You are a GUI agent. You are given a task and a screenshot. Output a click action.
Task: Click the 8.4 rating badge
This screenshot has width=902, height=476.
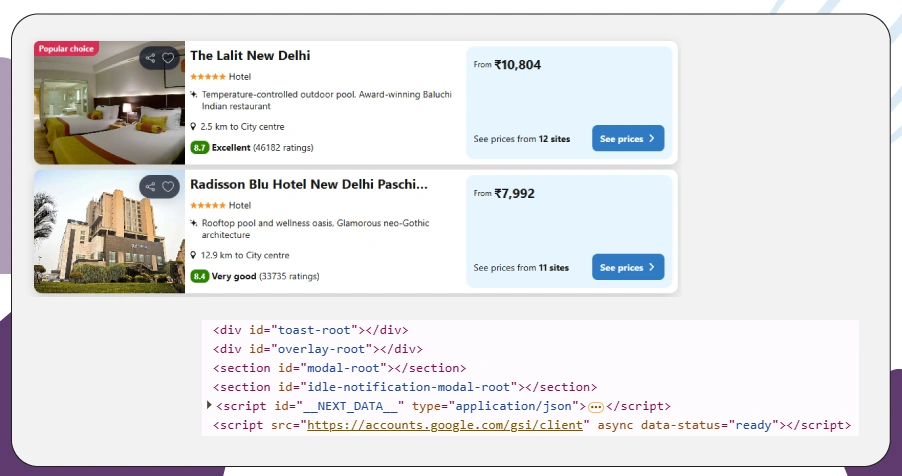click(x=200, y=276)
